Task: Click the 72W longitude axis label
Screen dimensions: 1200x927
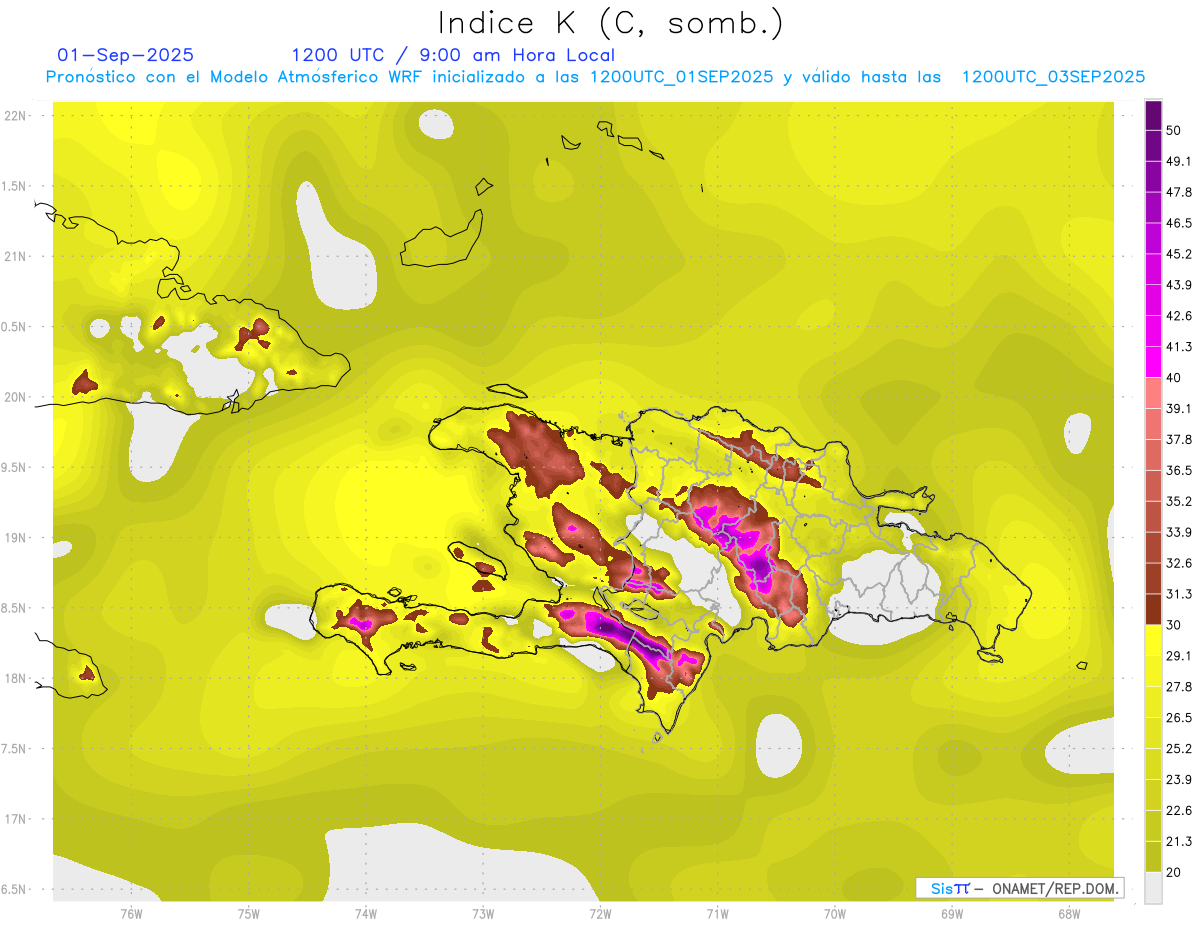Action: (600, 913)
